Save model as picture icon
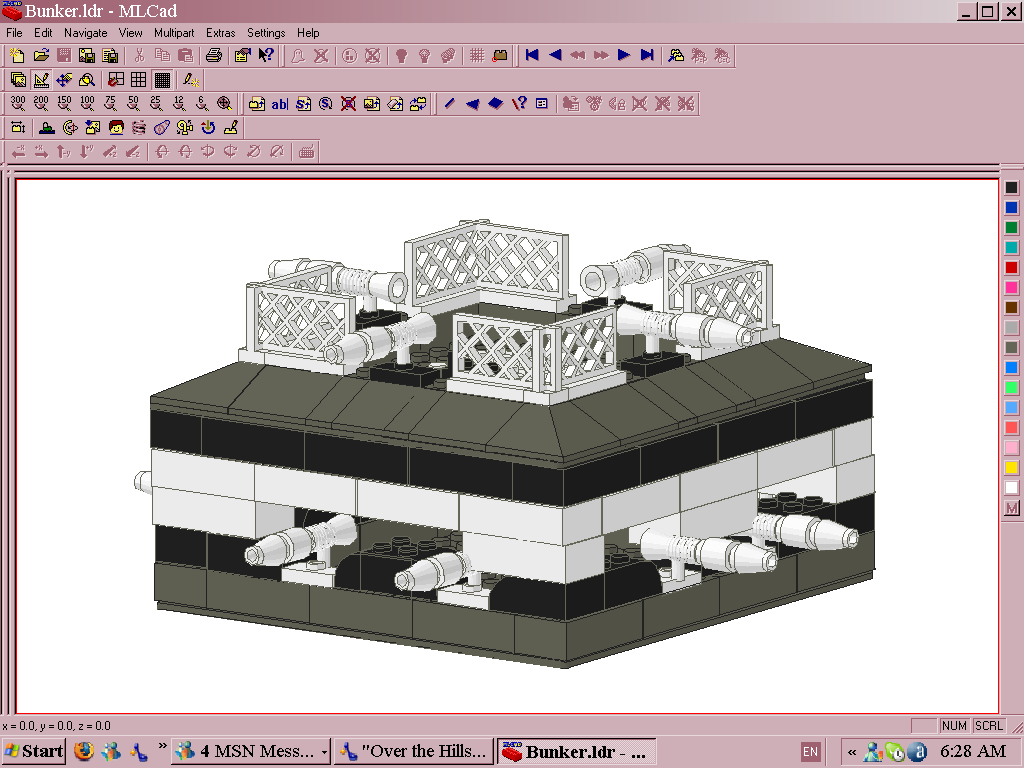 (87, 56)
